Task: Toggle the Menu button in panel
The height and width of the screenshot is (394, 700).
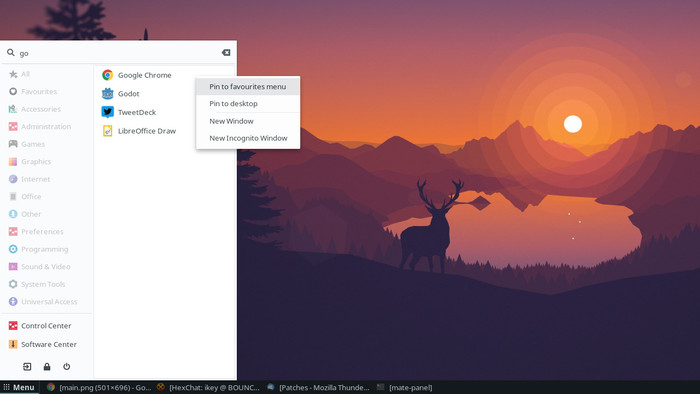Action: [19, 387]
